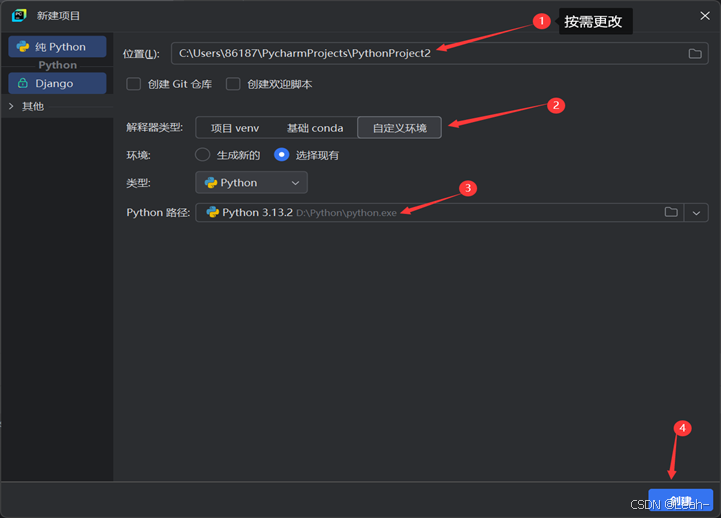Browse folder for Python interpreter path
The image size is (721, 518).
(671, 212)
